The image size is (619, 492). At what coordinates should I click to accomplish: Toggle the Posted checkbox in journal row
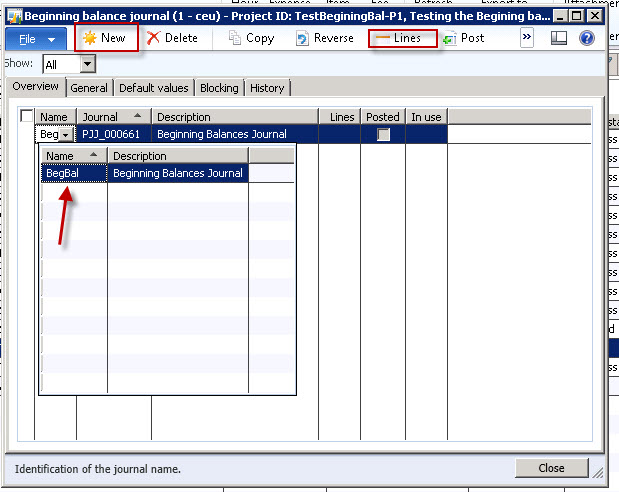(x=382, y=134)
